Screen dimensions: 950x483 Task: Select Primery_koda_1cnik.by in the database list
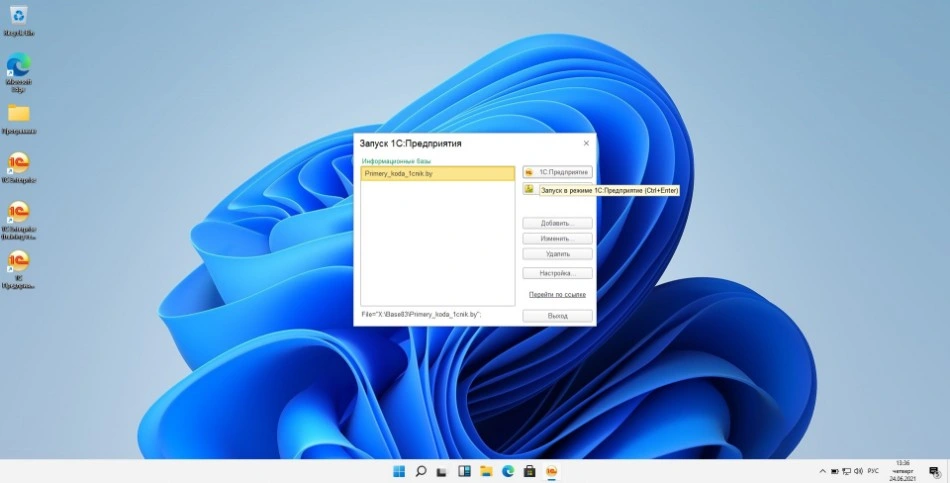tap(437, 174)
